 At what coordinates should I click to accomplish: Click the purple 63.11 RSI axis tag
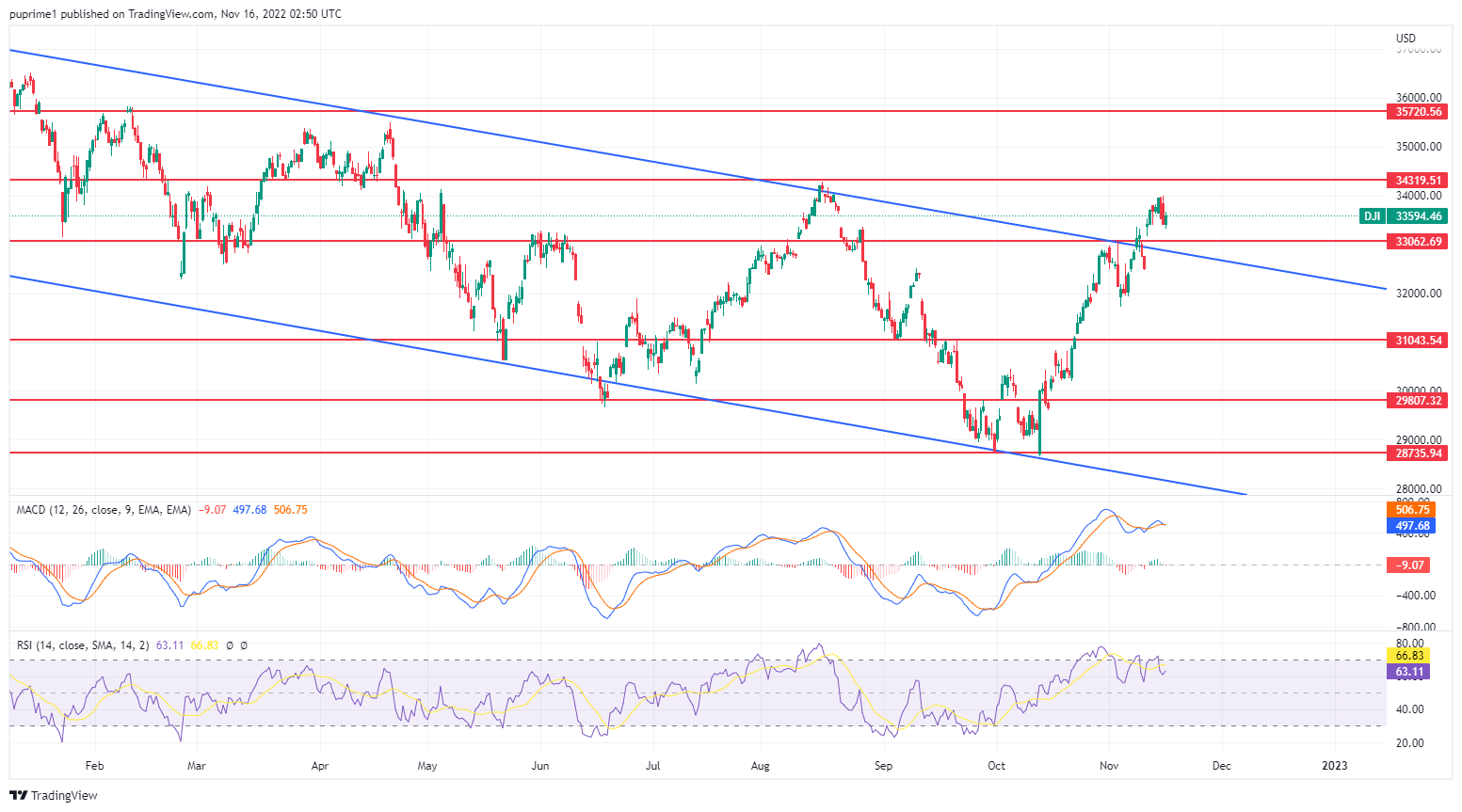click(1408, 672)
